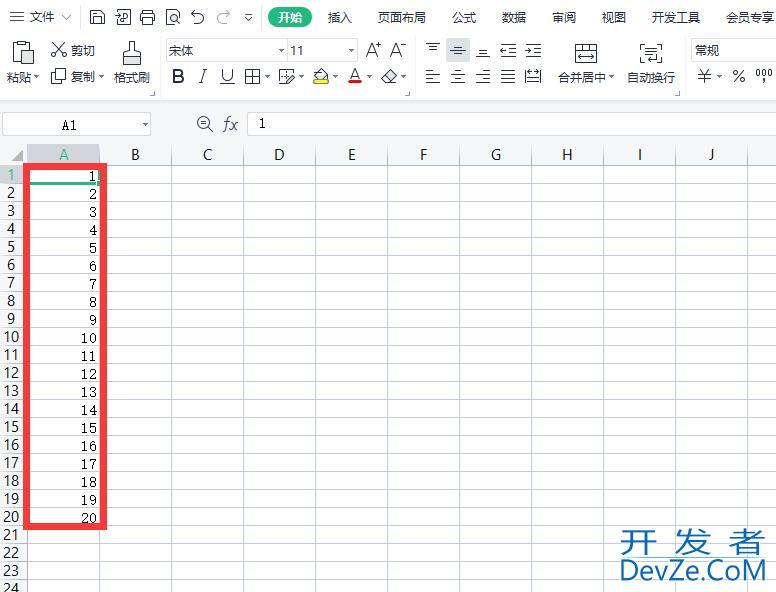Click the decrease indent icon

click(x=508, y=50)
